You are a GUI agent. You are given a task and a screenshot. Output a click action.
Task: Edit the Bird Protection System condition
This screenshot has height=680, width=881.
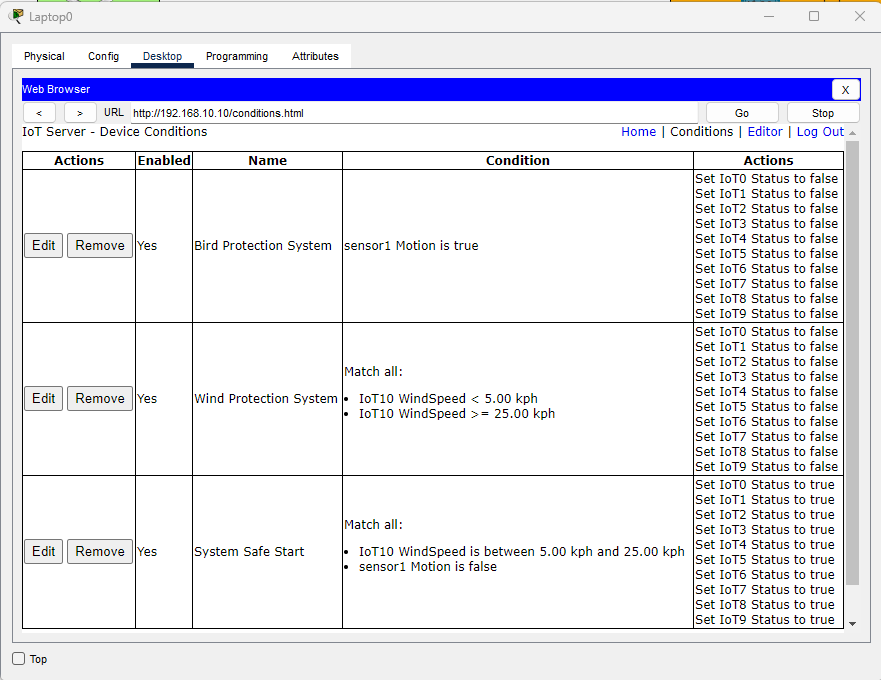[x=44, y=246]
